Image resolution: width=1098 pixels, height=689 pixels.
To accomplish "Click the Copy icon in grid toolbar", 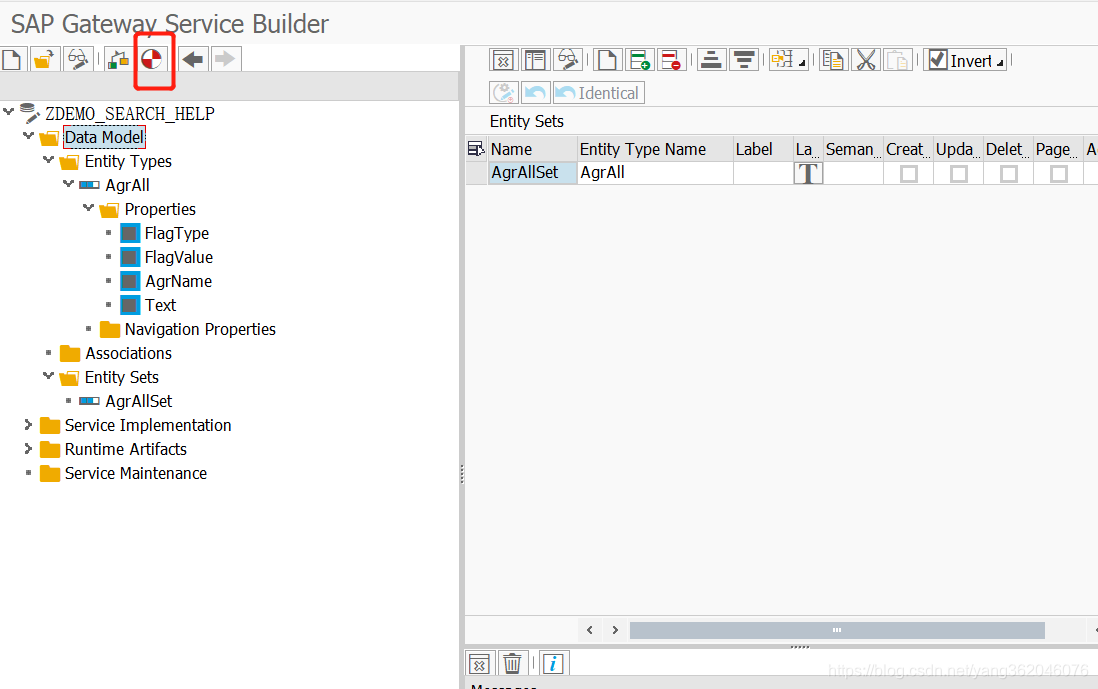I will [833, 61].
